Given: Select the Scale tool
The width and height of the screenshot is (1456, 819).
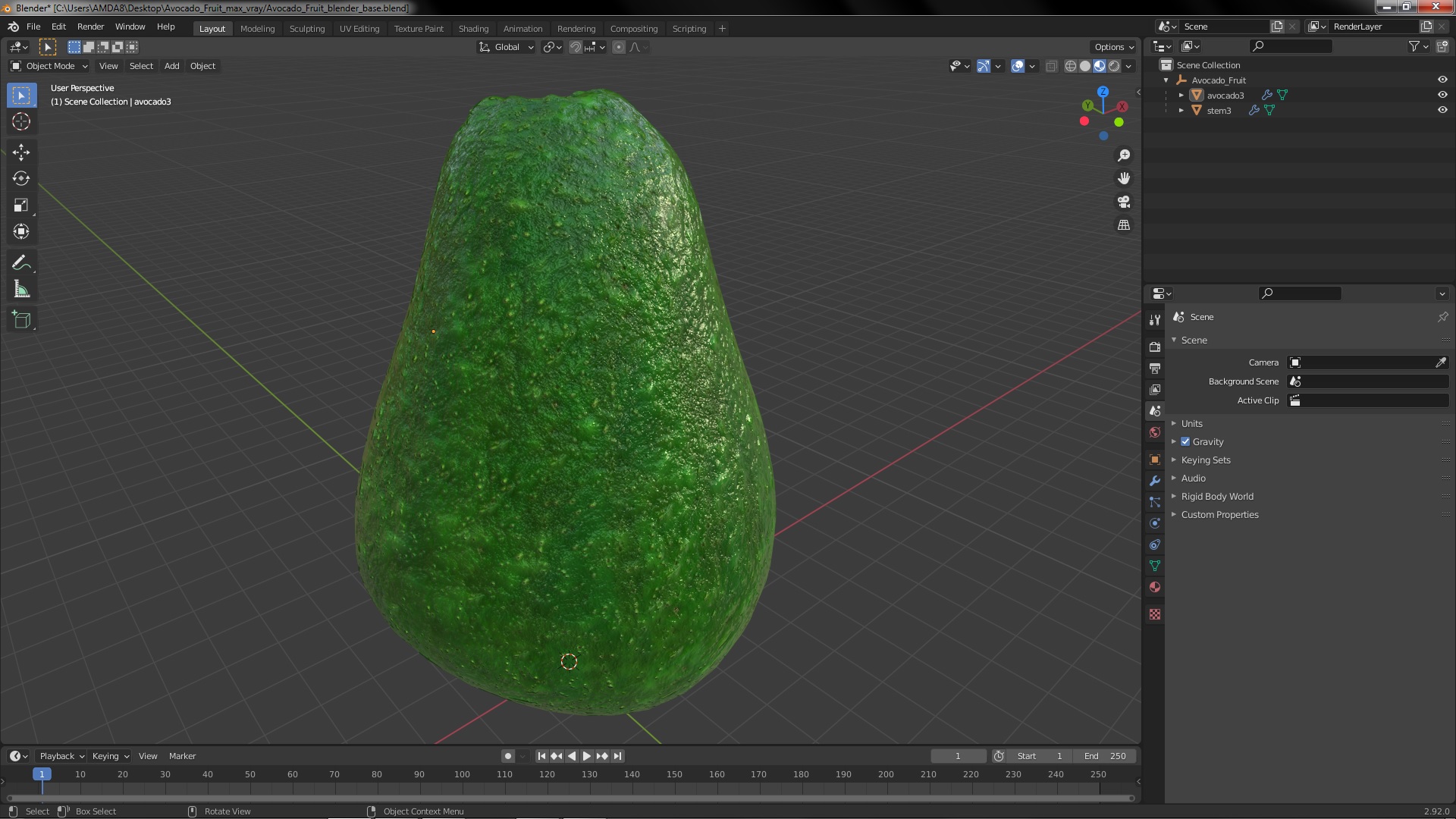Looking at the screenshot, I should tap(21, 206).
